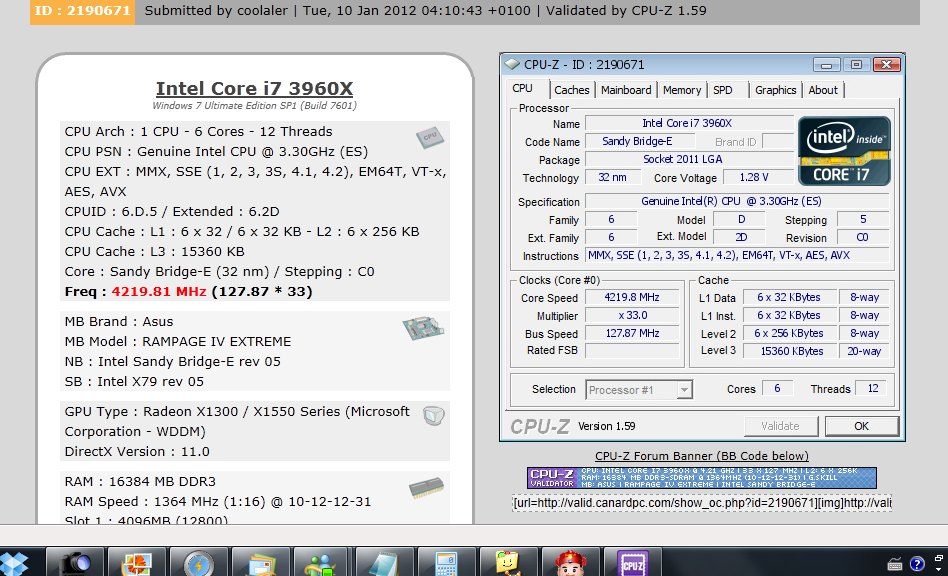Open the About tab

(x=823, y=90)
